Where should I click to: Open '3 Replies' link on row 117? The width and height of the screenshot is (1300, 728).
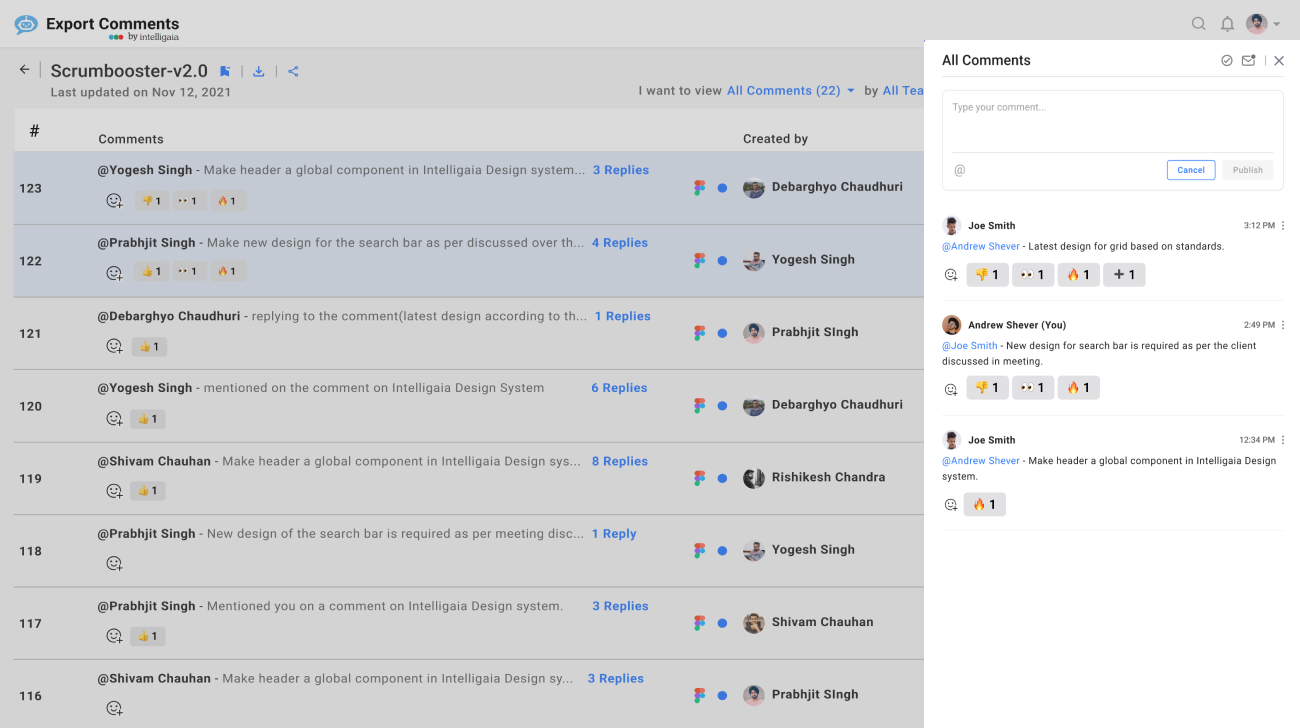[x=620, y=606]
